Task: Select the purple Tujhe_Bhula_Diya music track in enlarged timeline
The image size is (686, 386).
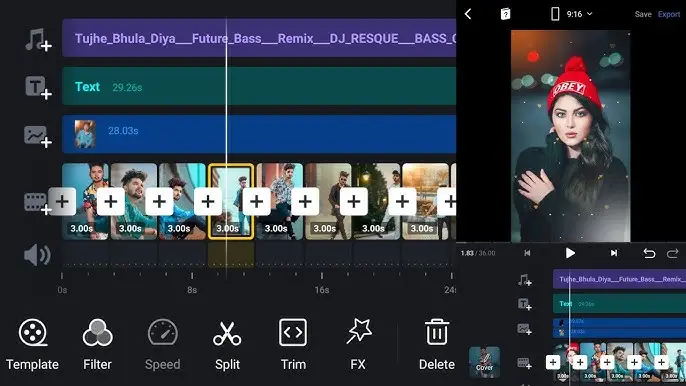Action: pyautogui.click(x=259, y=38)
